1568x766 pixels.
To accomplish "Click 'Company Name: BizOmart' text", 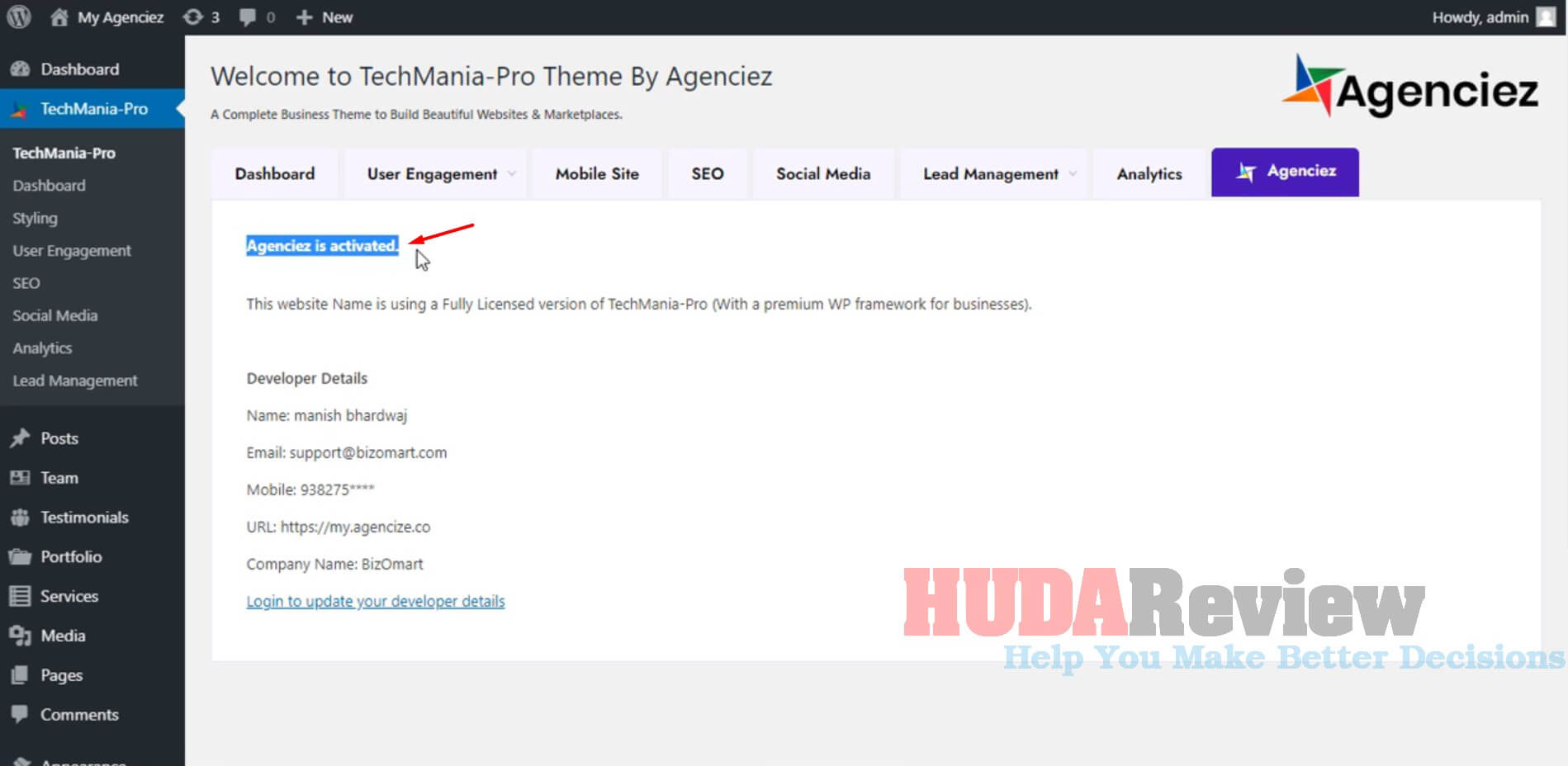I will click(334, 564).
